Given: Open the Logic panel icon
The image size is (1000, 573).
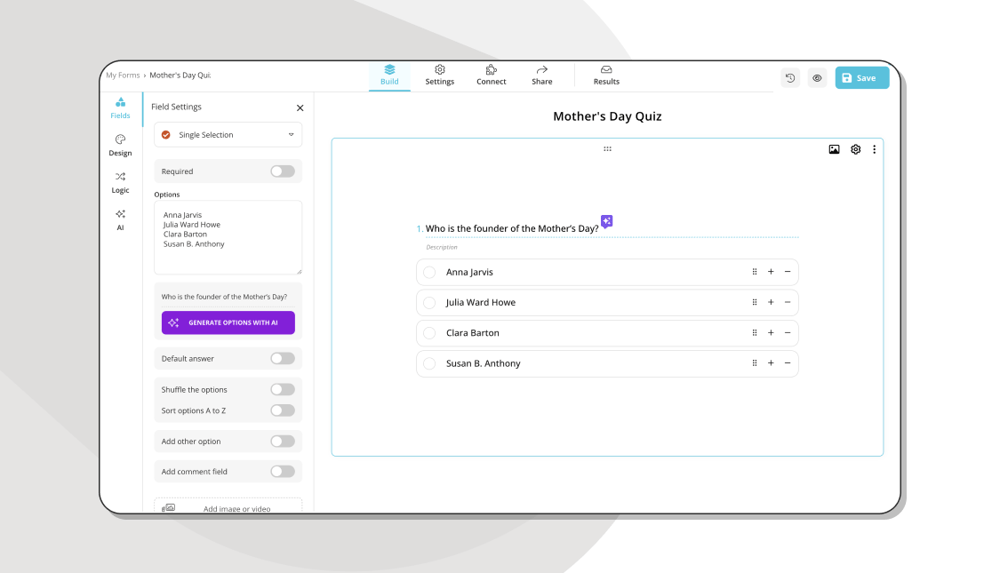Looking at the screenshot, I should point(120,182).
